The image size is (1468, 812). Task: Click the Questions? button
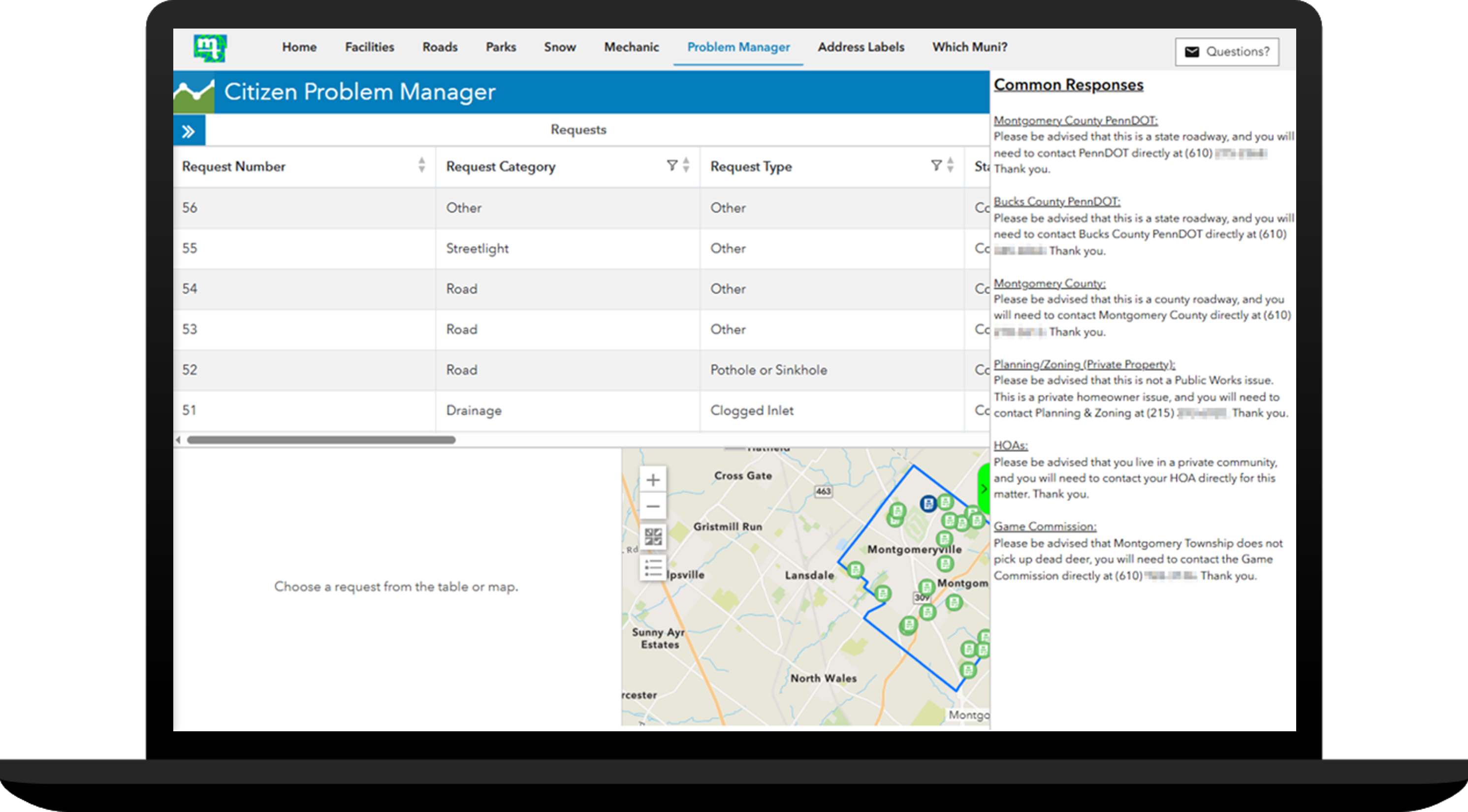pyautogui.click(x=1227, y=51)
